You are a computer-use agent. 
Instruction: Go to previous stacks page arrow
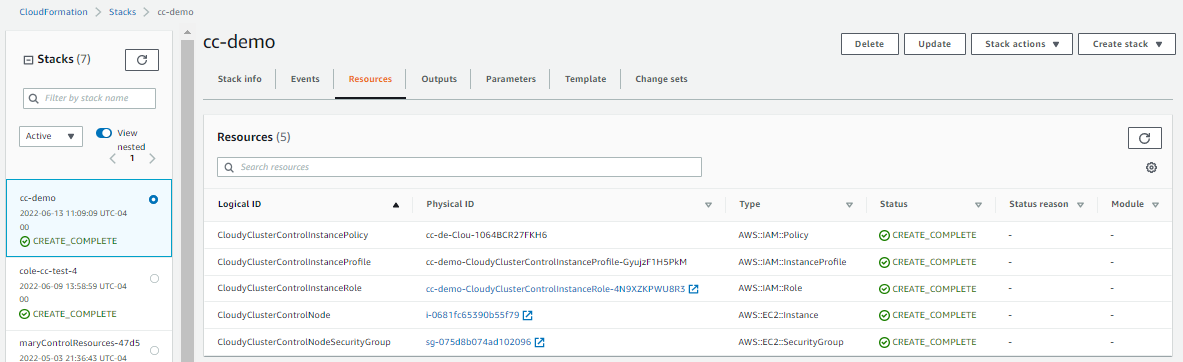coord(112,158)
